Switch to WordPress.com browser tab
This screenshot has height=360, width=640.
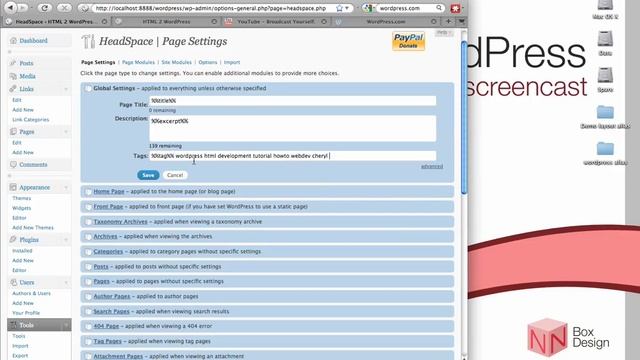click(385, 22)
